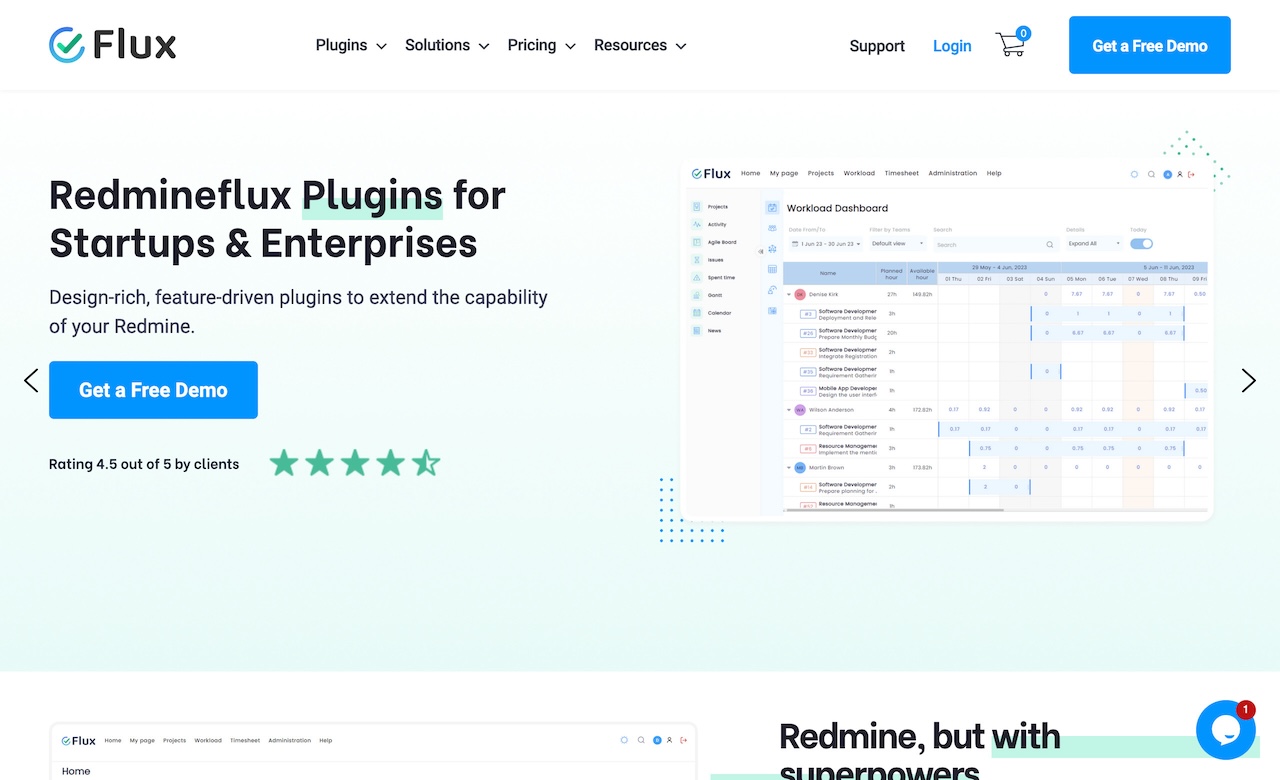The width and height of the screenshot is (1280, 780).
Task: Click the Issues icon in the dashboard sidebar
Action: coord(697,260)
